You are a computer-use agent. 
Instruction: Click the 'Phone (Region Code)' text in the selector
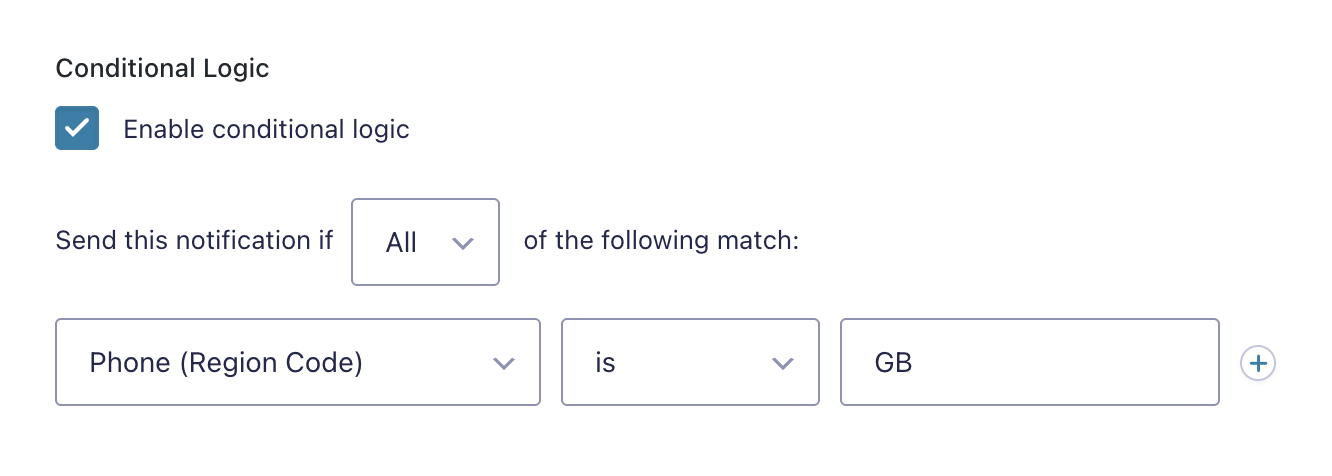(x=226, y=362)
